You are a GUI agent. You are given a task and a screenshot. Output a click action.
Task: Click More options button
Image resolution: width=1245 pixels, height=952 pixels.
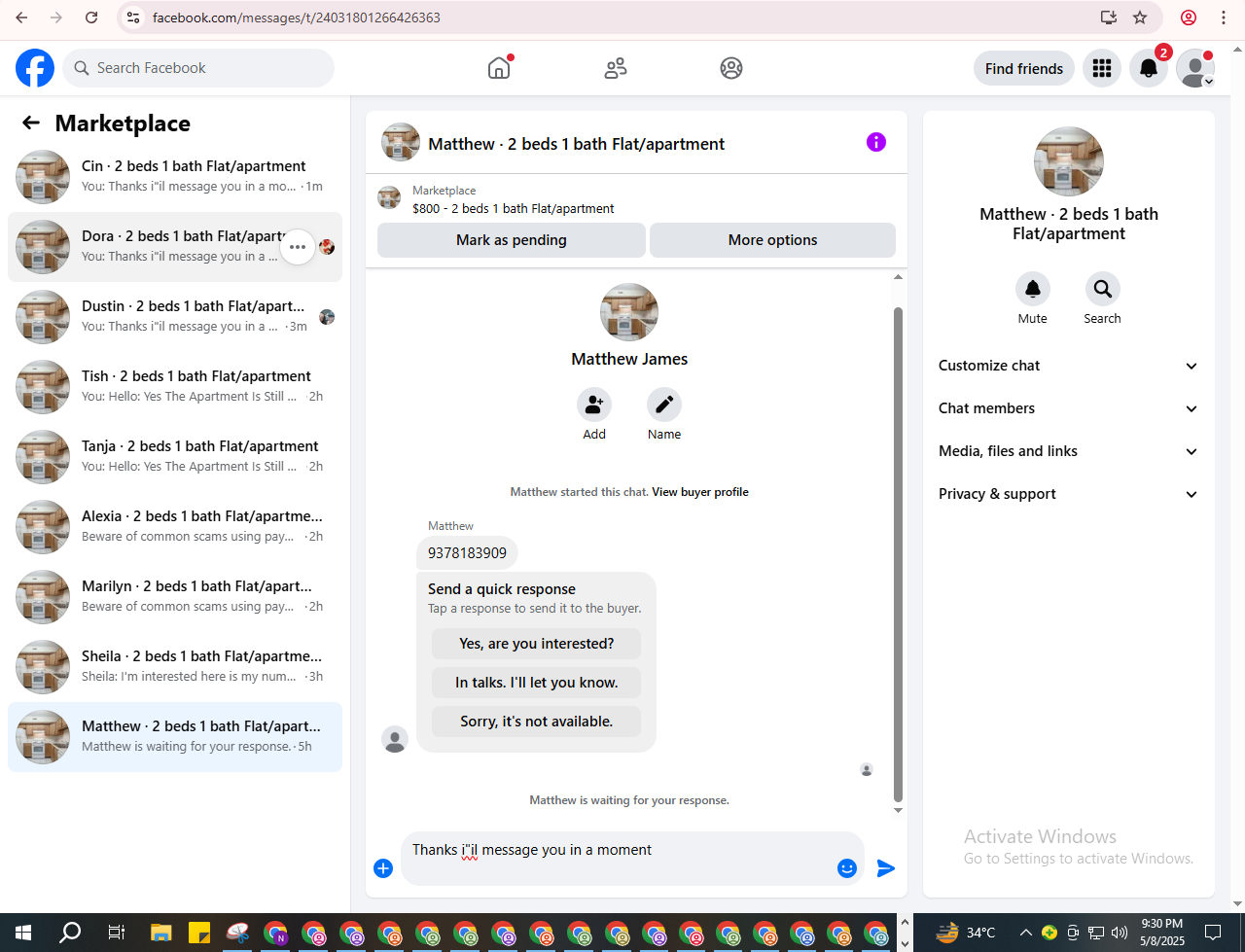point(772,240)
